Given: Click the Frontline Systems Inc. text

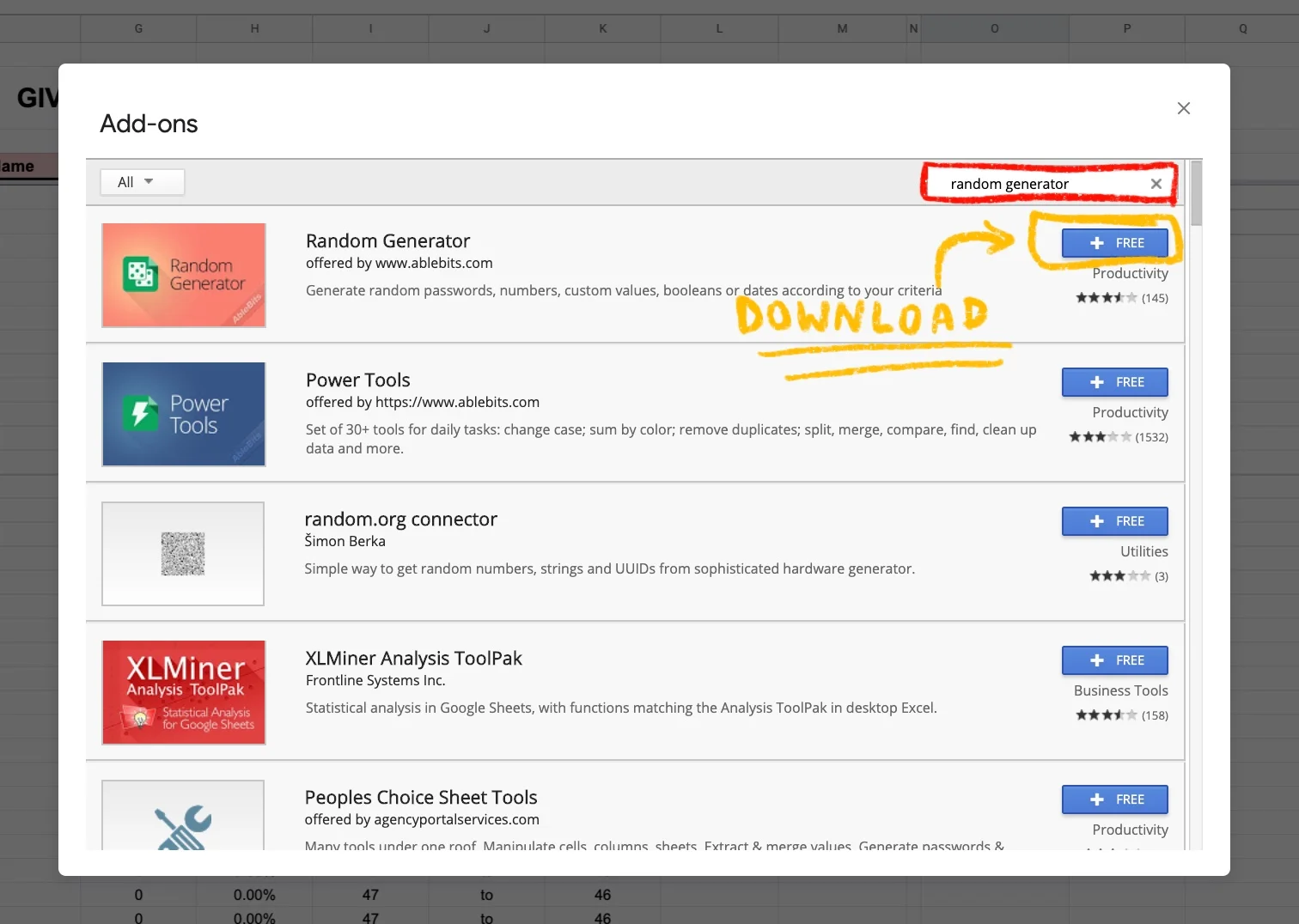Looking at the screenshot, I should pyautogui.click(x=375, y=680).
